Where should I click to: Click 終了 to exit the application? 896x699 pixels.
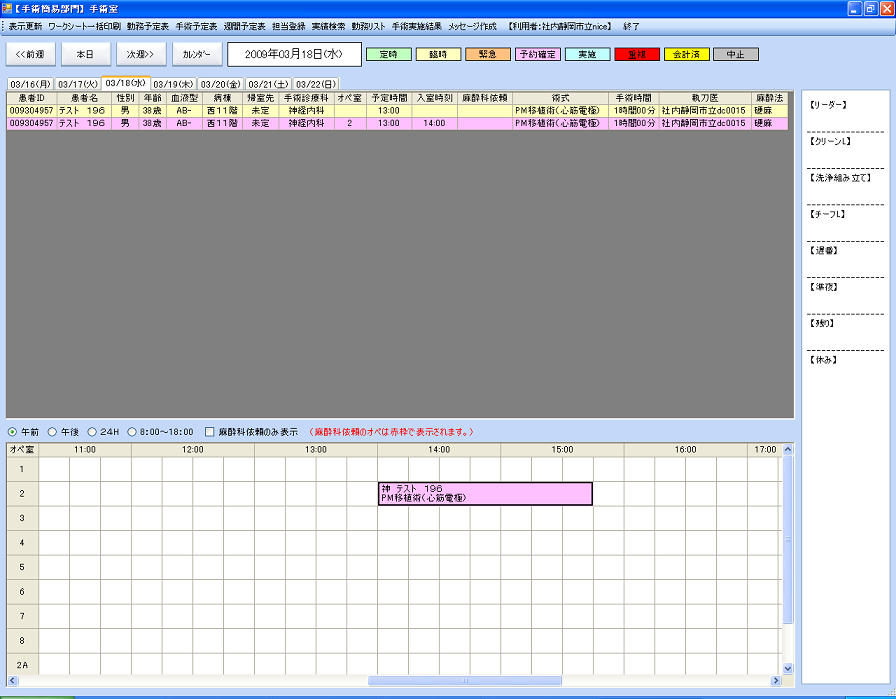(x=631, y=26)
